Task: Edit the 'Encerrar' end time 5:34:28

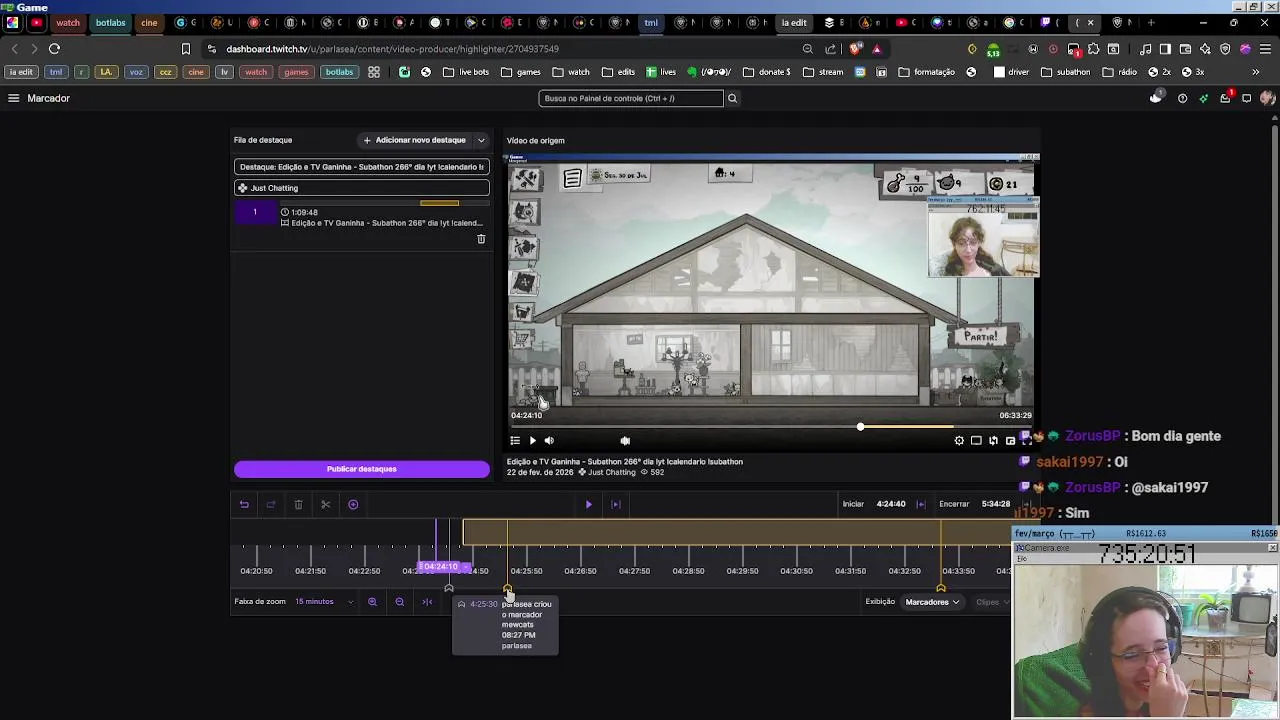Action: 995,504
